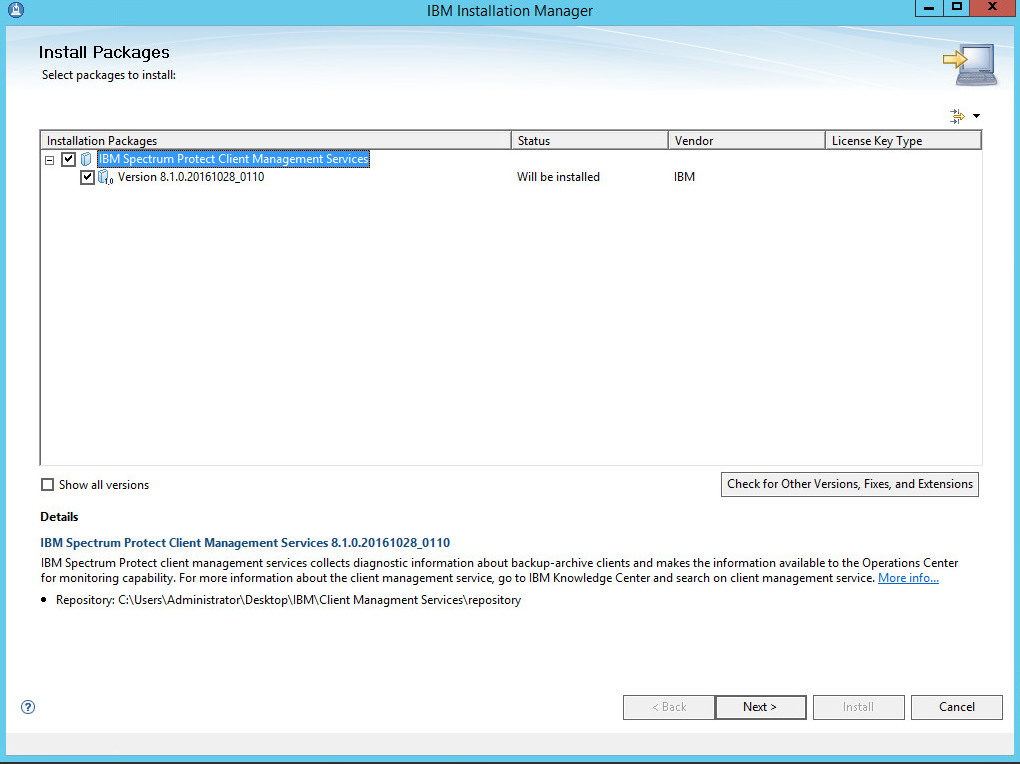
Task: Click the package icon beside IBM Spectrum Protect
Action: (x=87, y=160)
